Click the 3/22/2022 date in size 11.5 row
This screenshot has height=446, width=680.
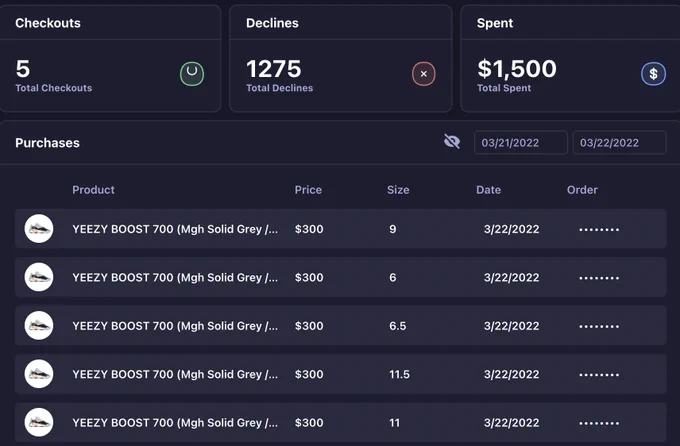pyautogui.click(x=512, y=374)
